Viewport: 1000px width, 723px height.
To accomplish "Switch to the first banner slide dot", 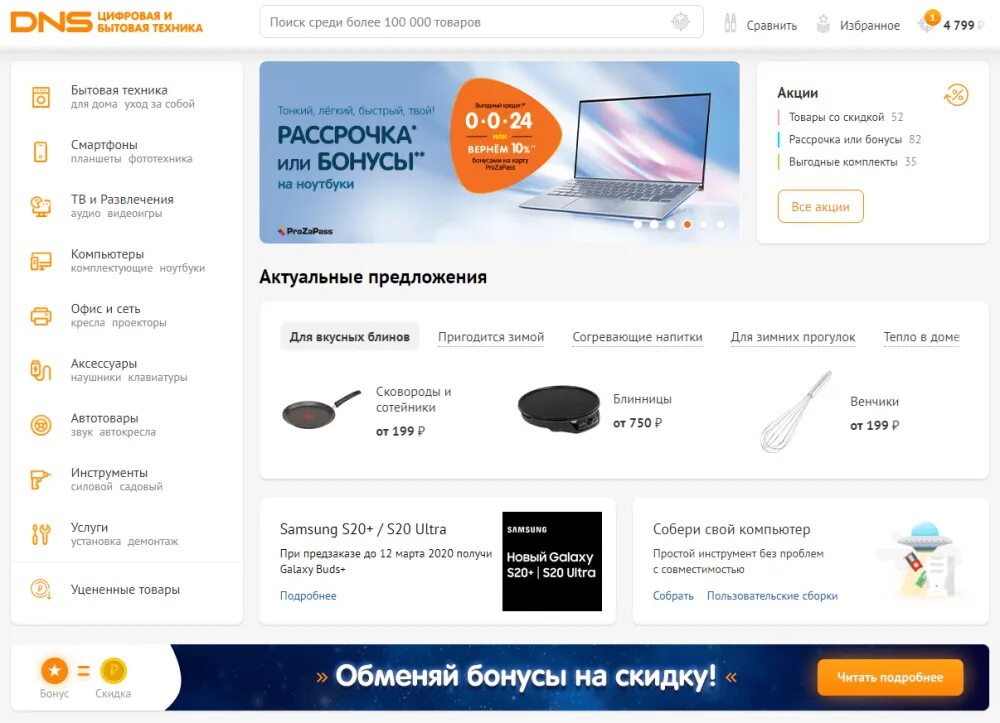I will tap(637, 224).
